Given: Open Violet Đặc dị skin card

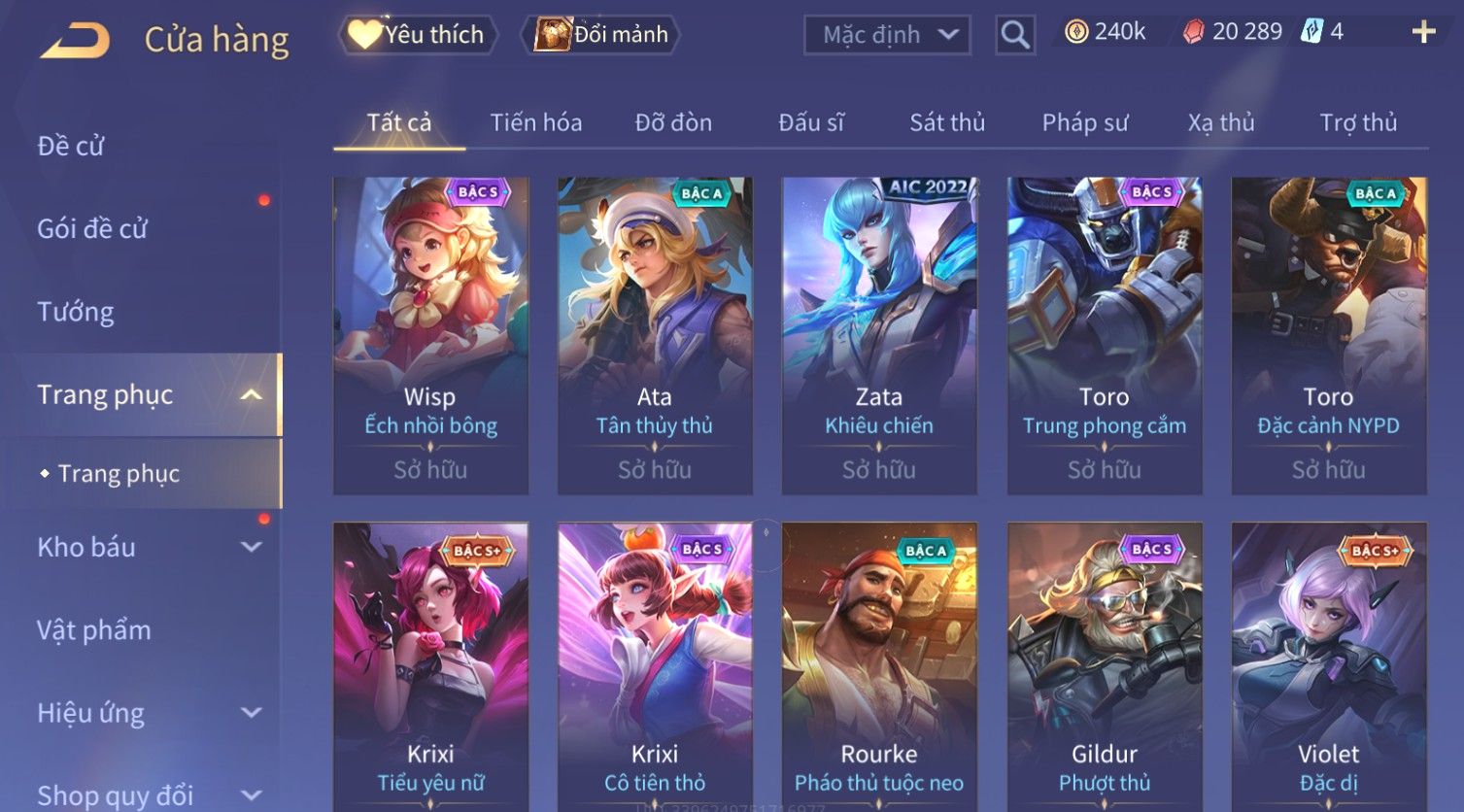Looking at the screenshot, I should click(x=1329, y=667).
